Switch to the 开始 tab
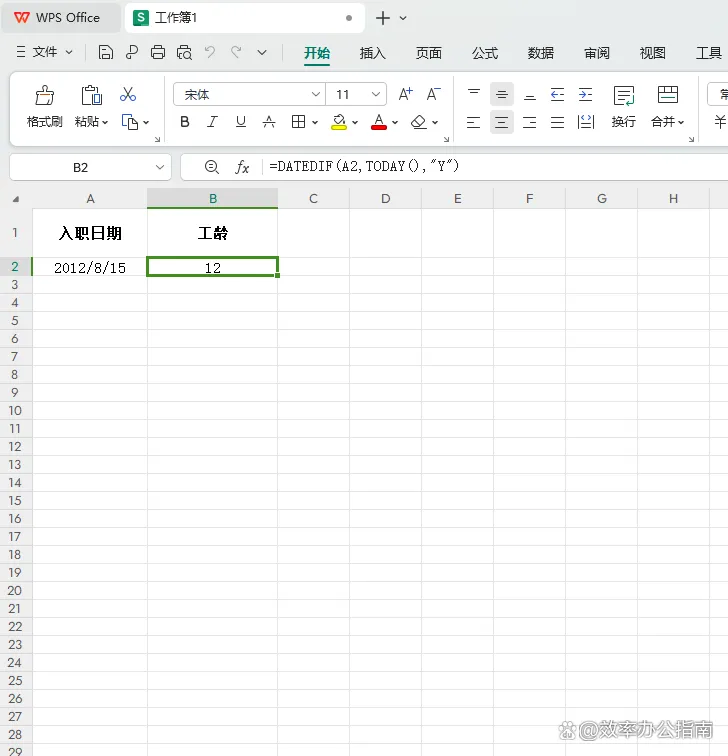The height and width of the screenshot is (756, 728). point(317,53)
